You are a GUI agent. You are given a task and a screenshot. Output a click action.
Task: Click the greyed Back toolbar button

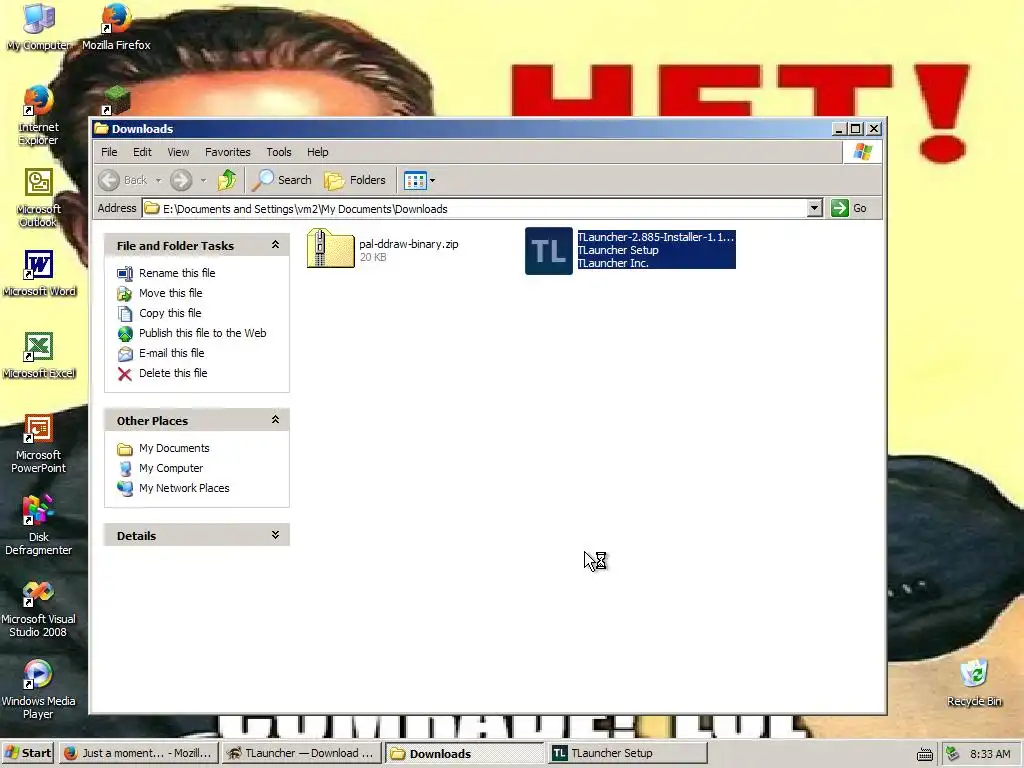pos(123,180)
